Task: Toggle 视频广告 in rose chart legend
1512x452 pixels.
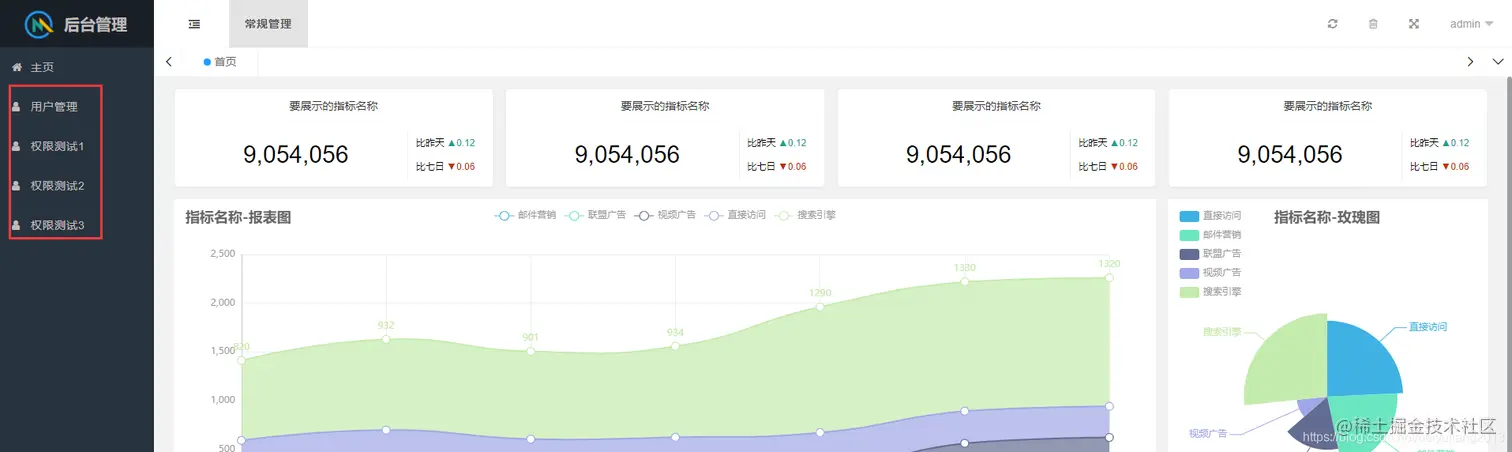Action: click(x=1210, y=272)
